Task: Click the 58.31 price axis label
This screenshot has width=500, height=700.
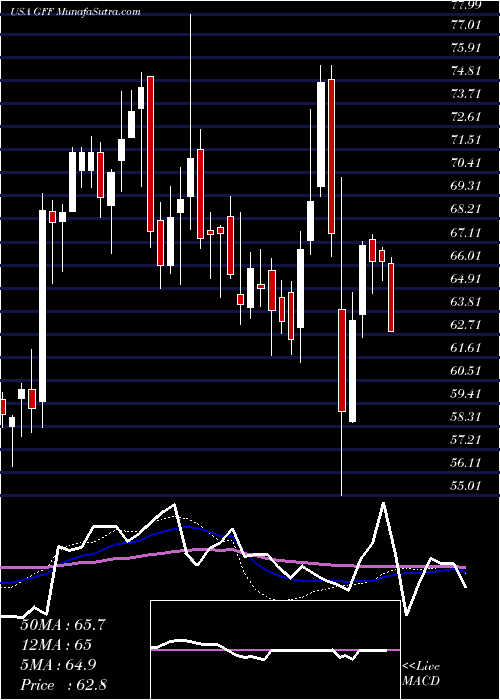Action: click(466, 417)
